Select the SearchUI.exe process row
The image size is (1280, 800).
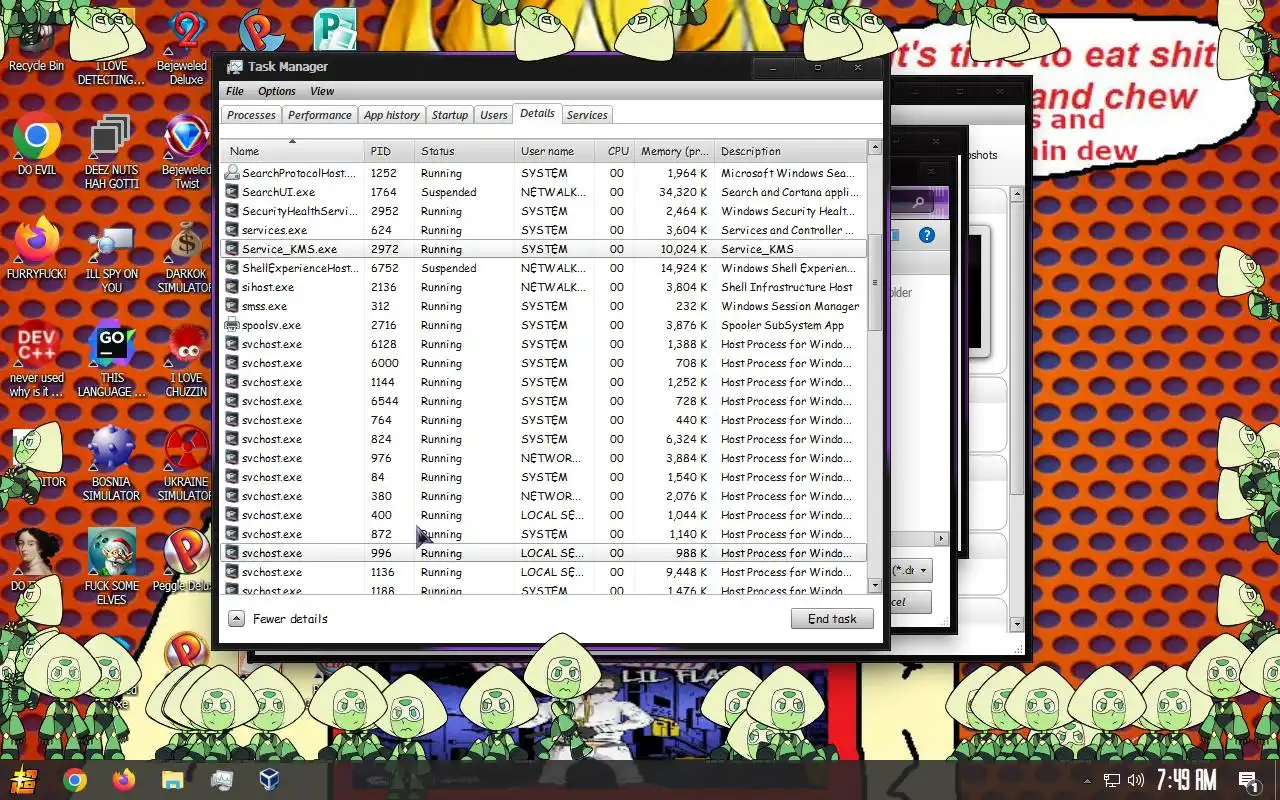[544, 192]
